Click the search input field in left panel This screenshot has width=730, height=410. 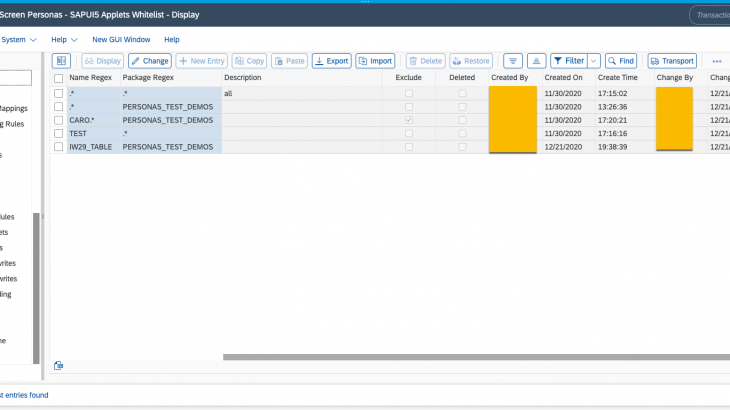click(15, 78)
